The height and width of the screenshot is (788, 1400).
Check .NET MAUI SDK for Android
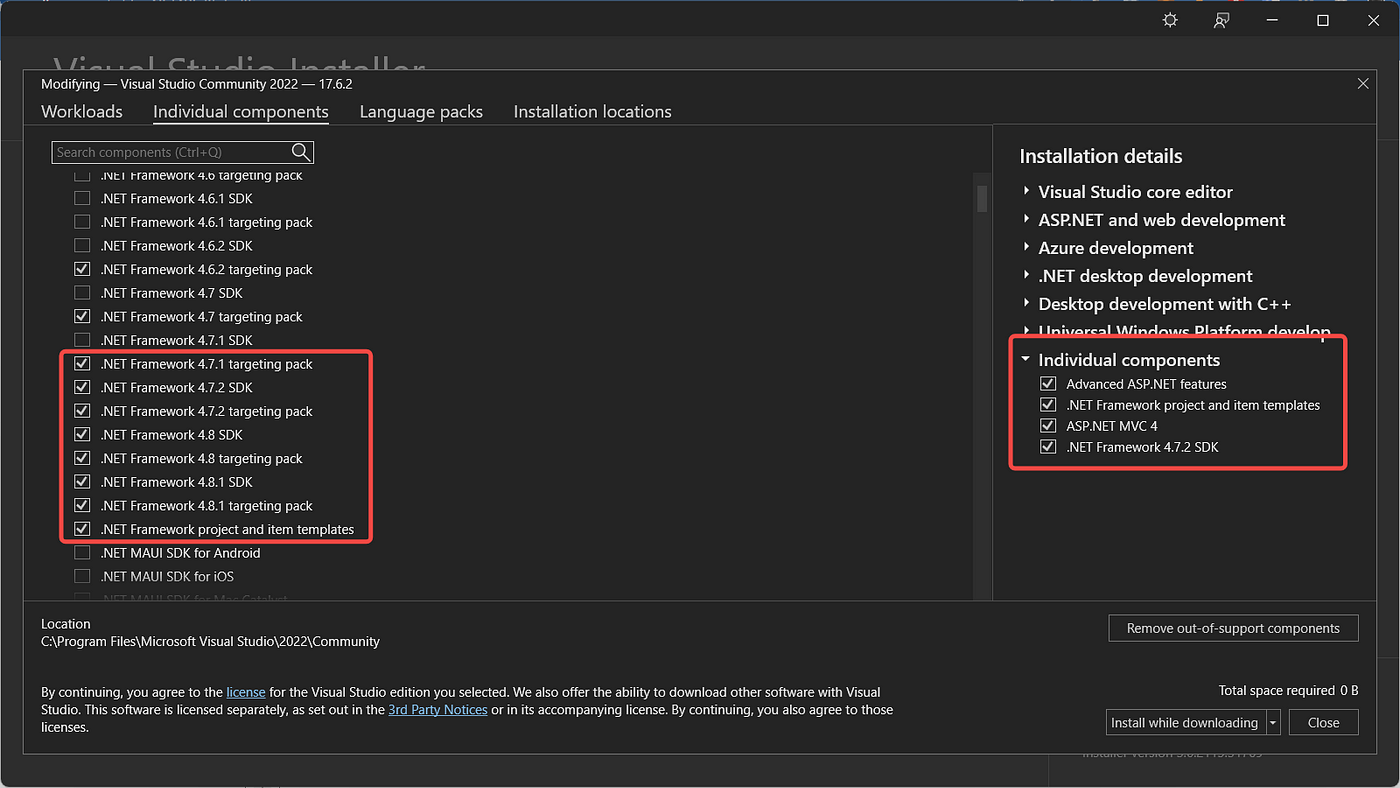click(82, 553)
